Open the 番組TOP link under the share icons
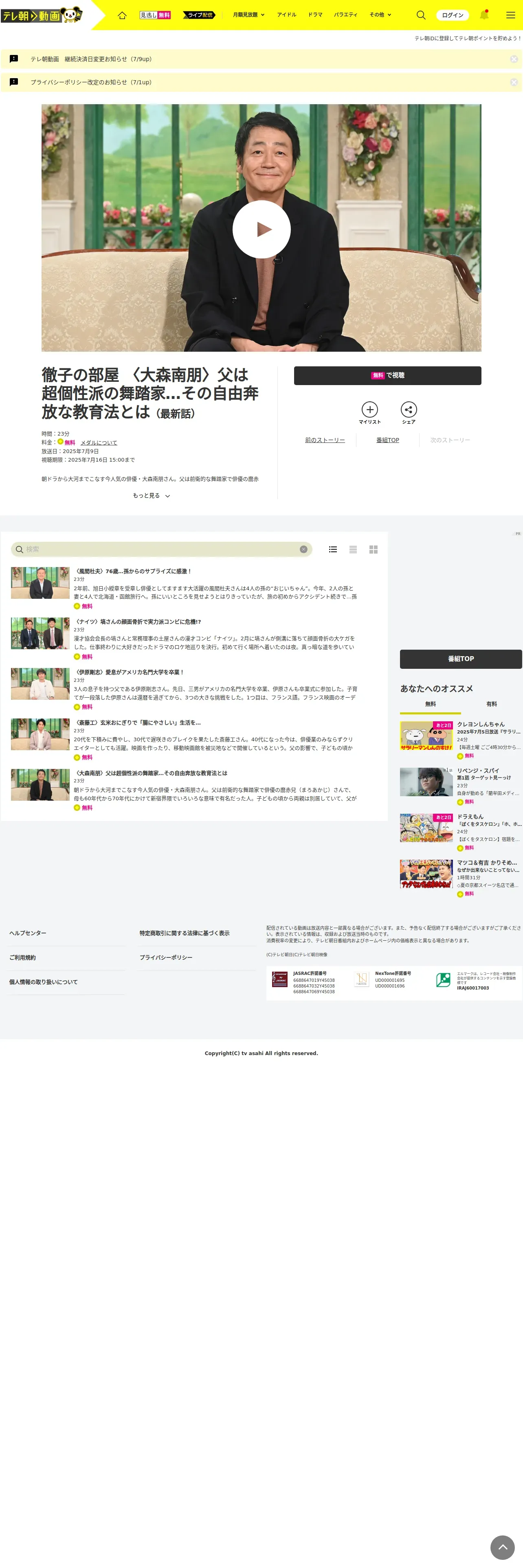The height and width of the screenshot is (1568, 523). (x=388, y=440)
